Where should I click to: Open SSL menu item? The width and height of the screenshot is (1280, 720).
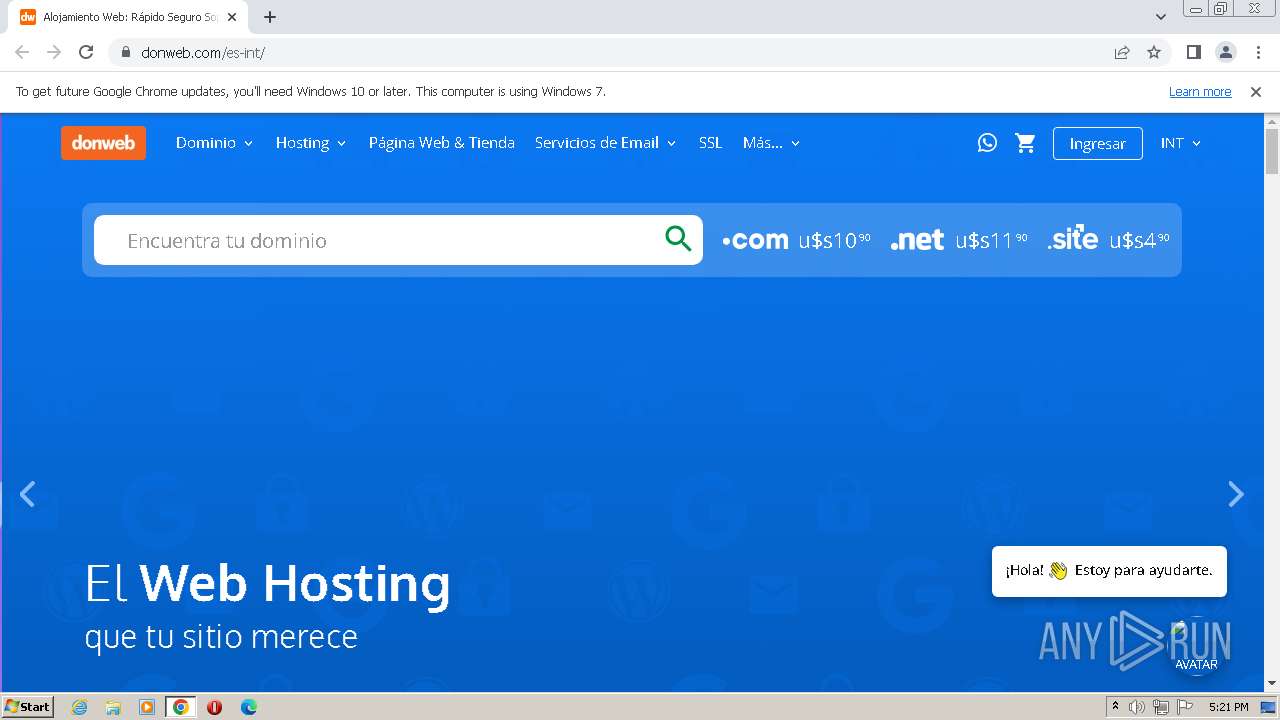click(x=710, y=143)
